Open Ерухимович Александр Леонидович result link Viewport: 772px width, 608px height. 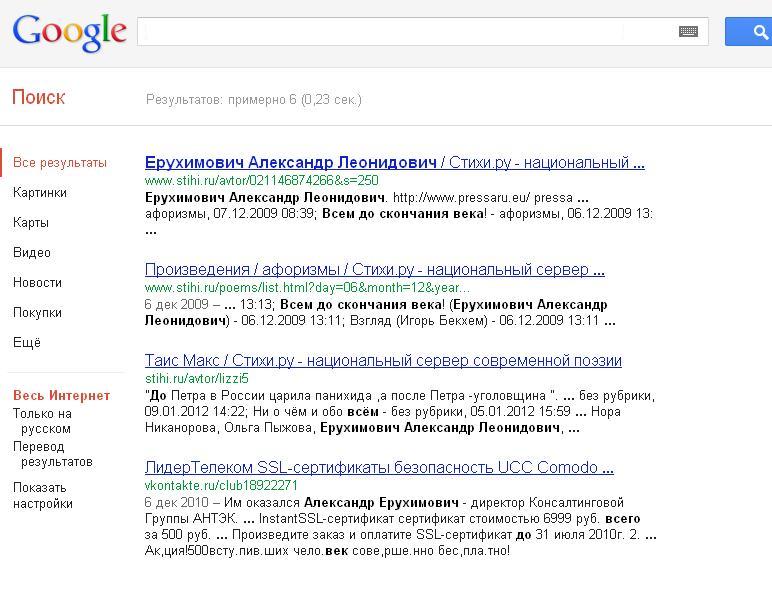[395, 162]
